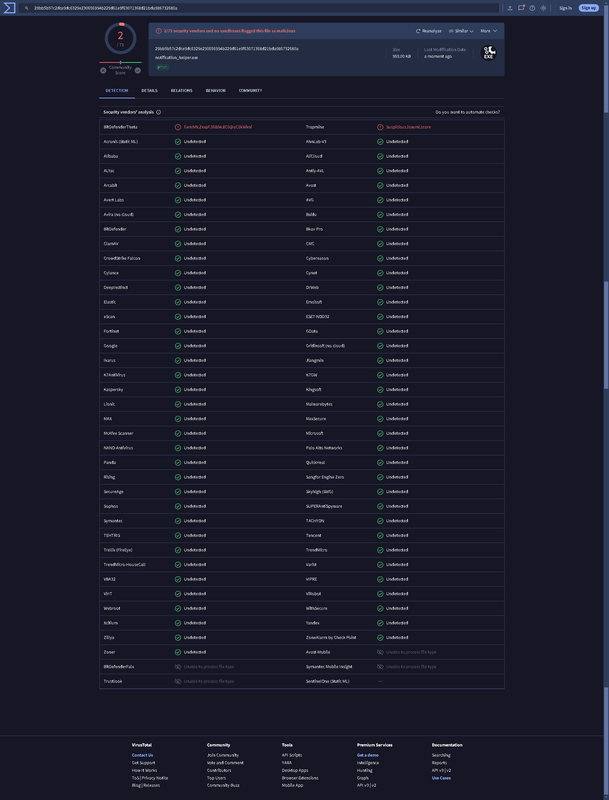Open Contact Us footer link
The width and height of the screenshot is (609, 800).
142,756
